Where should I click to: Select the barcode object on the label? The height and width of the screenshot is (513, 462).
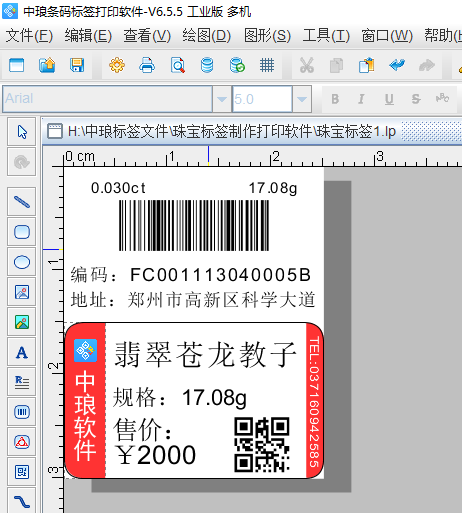[194, 225]
